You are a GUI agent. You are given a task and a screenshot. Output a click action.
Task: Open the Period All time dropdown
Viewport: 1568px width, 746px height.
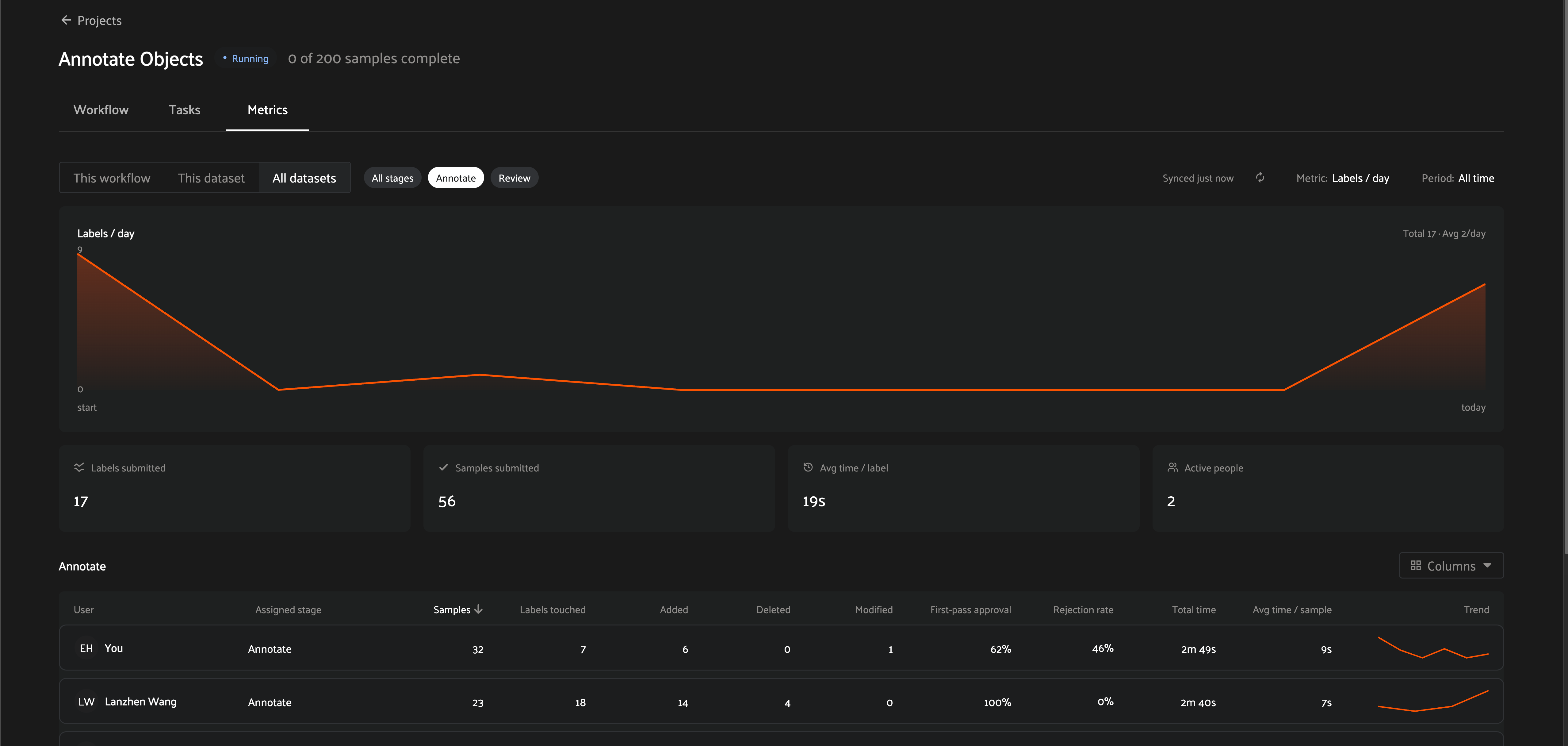pyautogui.click(x=1458, y=178)
